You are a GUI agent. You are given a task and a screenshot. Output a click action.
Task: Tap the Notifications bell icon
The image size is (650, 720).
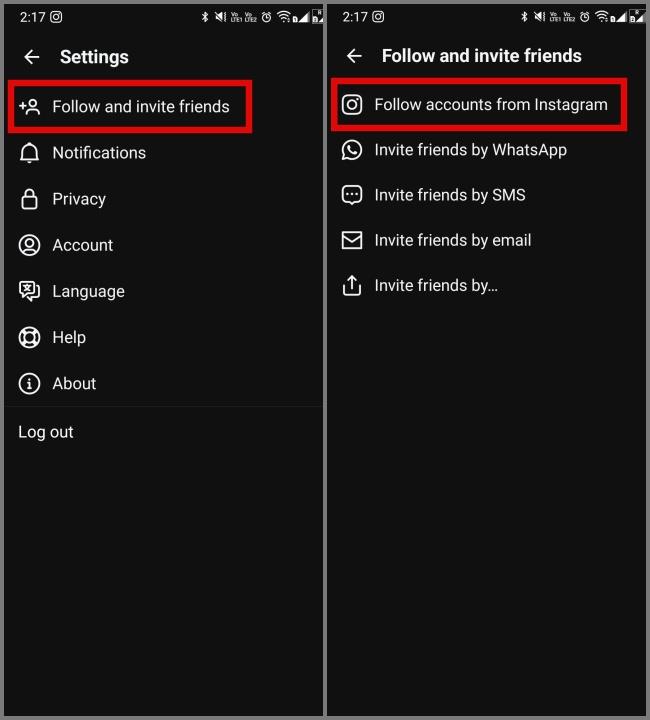click(29, 152)
